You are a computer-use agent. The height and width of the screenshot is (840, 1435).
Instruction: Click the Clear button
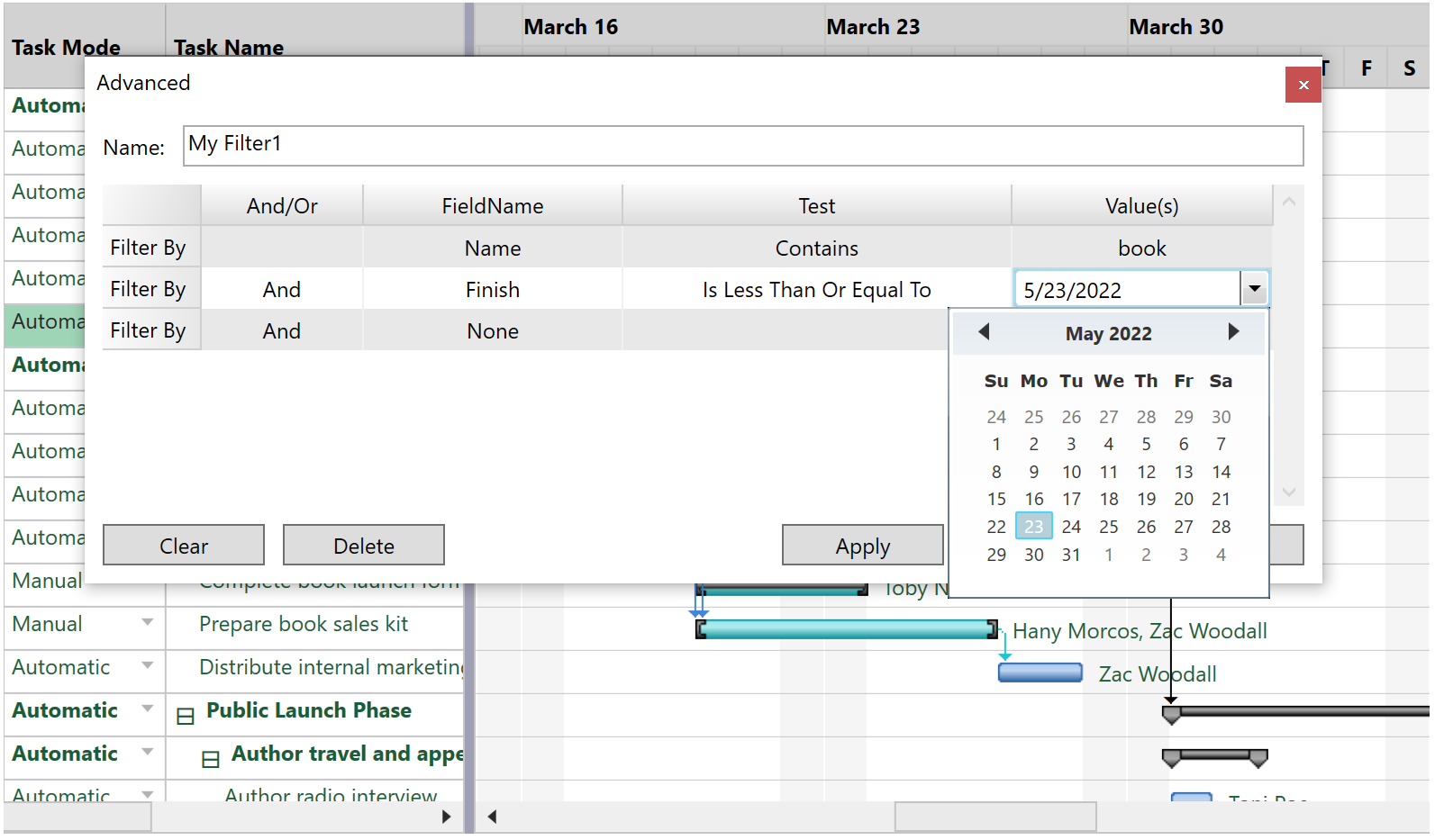(184, 546)
